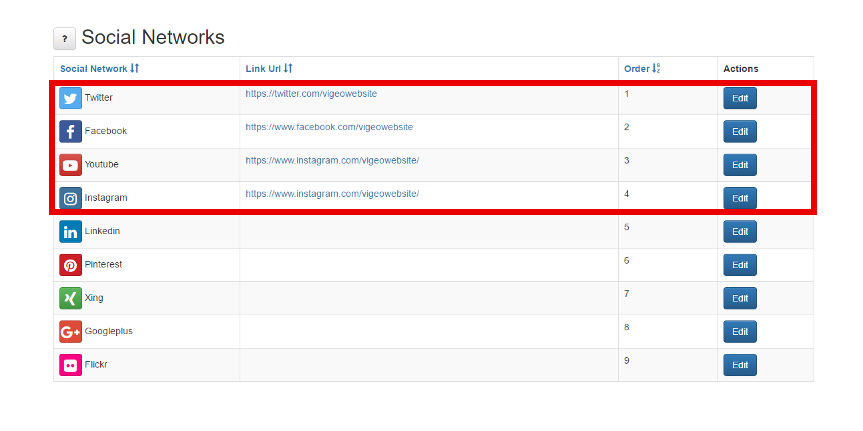Click the Googleplus logo icon
This screenshot has width=863, height=431.
click(x=70, y=331)
